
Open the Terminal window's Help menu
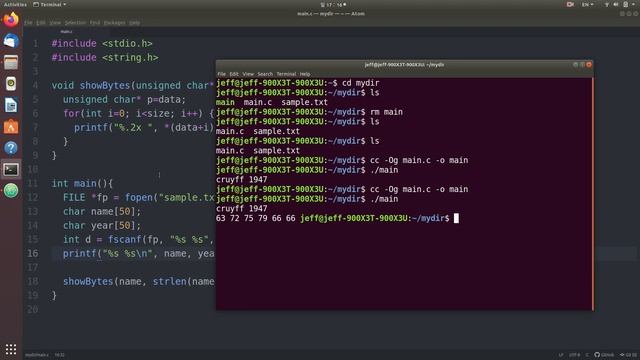tap(305, 74)
